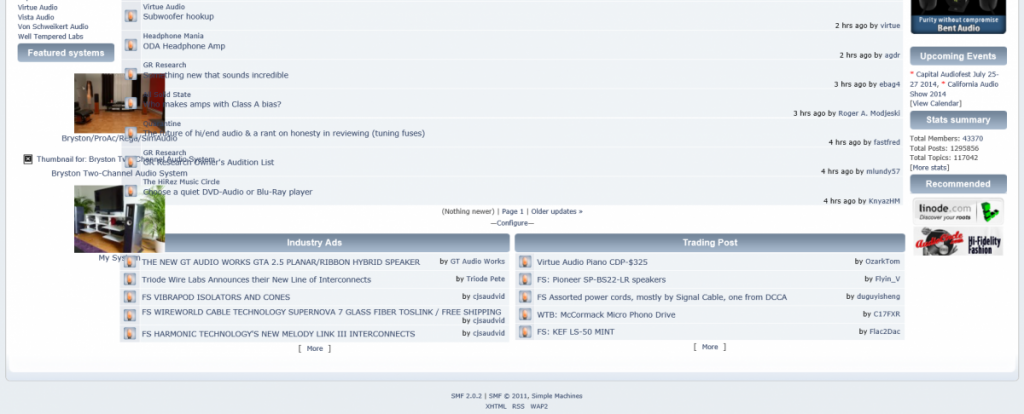View profile of Flac2Dac
Image resolution: width=1024 pixels, height=414 pixels.
tap(884, 332)
